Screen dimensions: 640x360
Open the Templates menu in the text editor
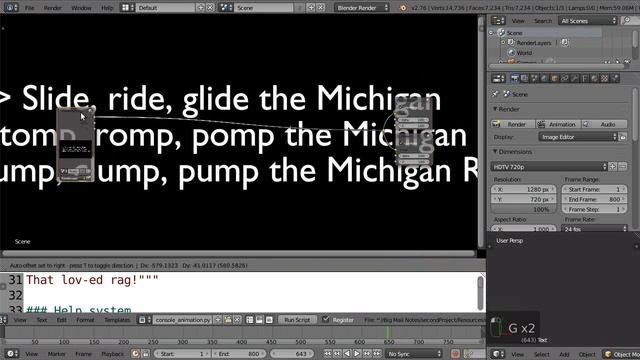point(117,320)
